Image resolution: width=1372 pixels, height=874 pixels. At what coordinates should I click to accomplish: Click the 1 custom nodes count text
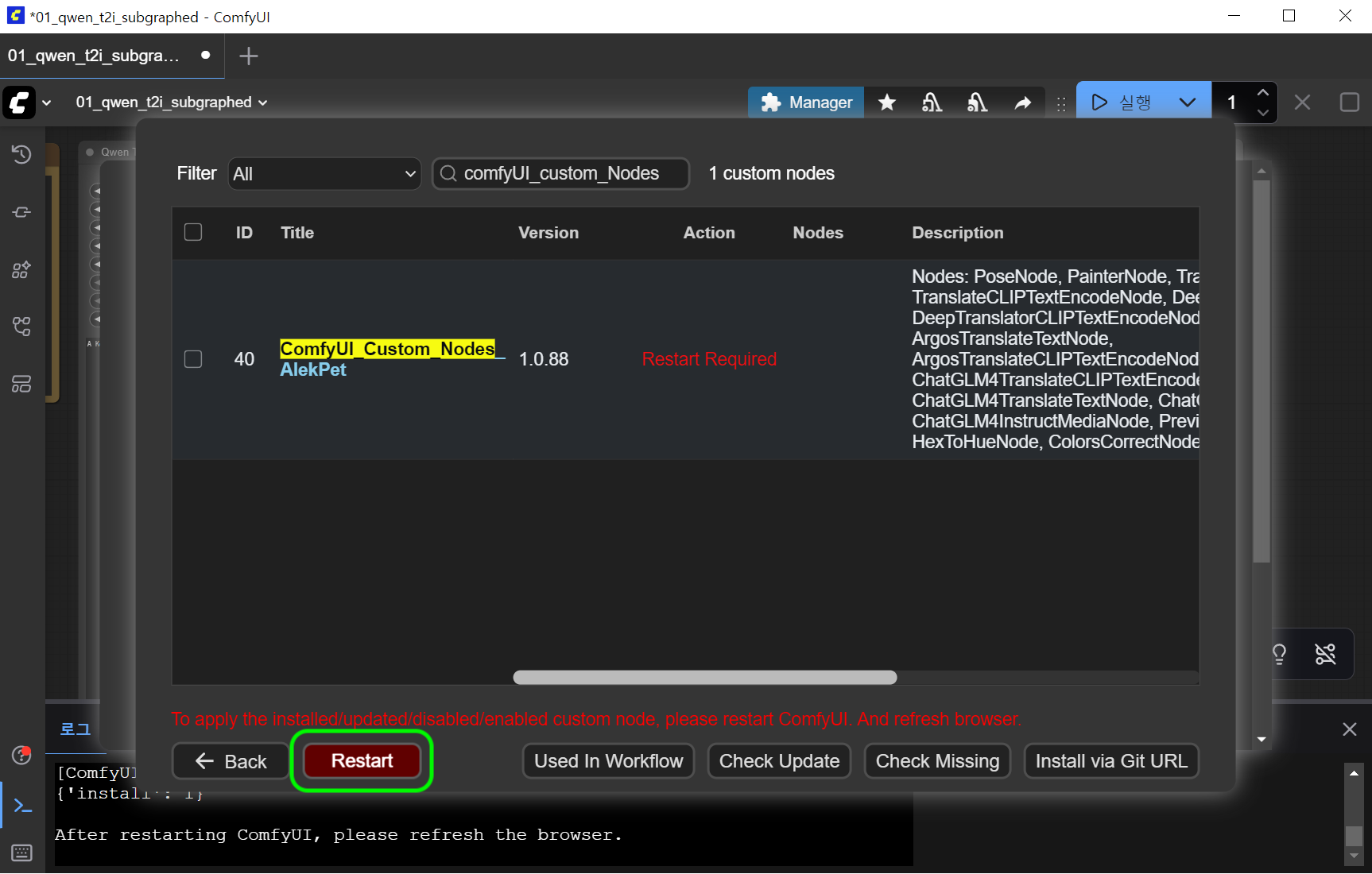click(x=771, y=173)
